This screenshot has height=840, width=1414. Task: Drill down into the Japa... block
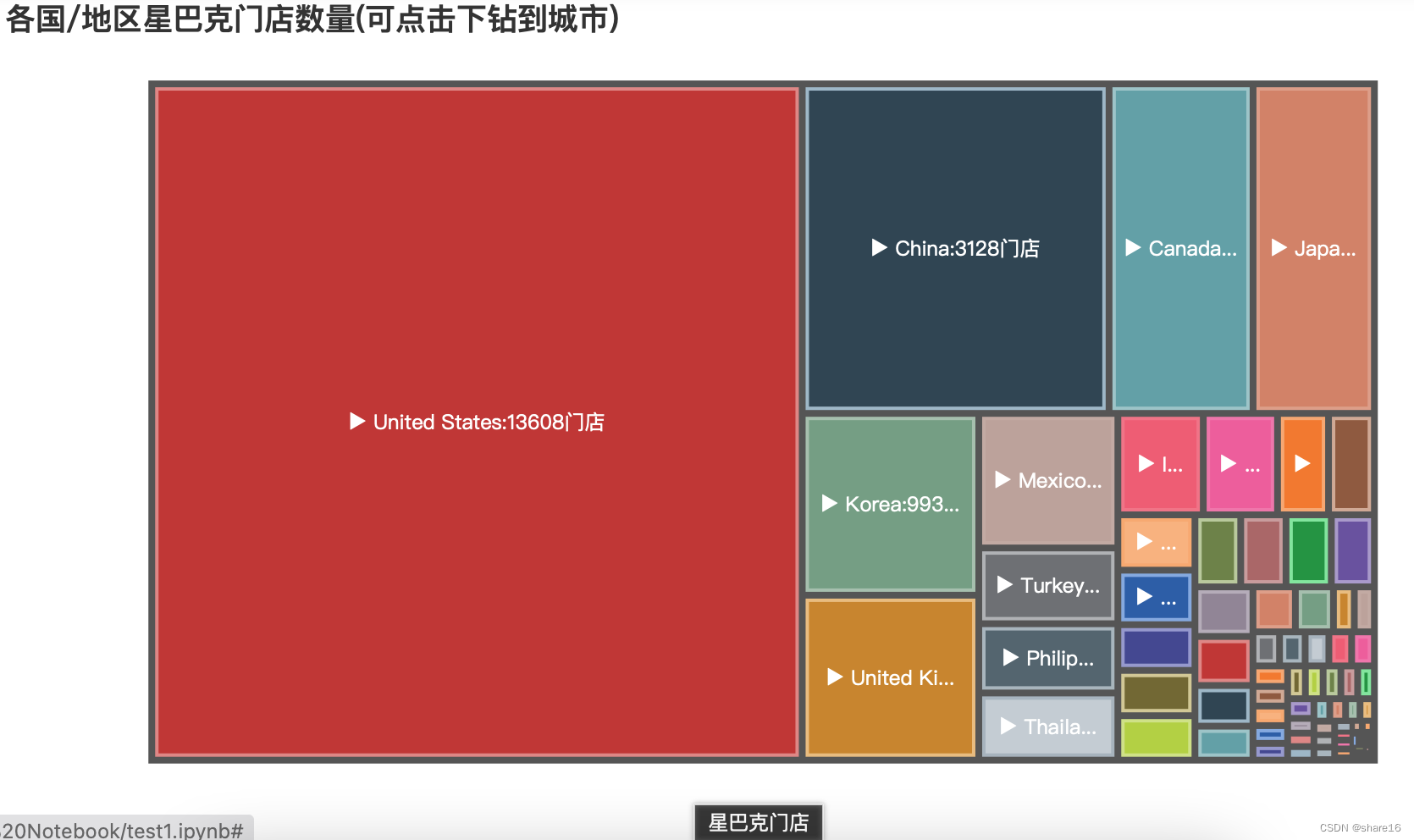[x=1313, y=248]
